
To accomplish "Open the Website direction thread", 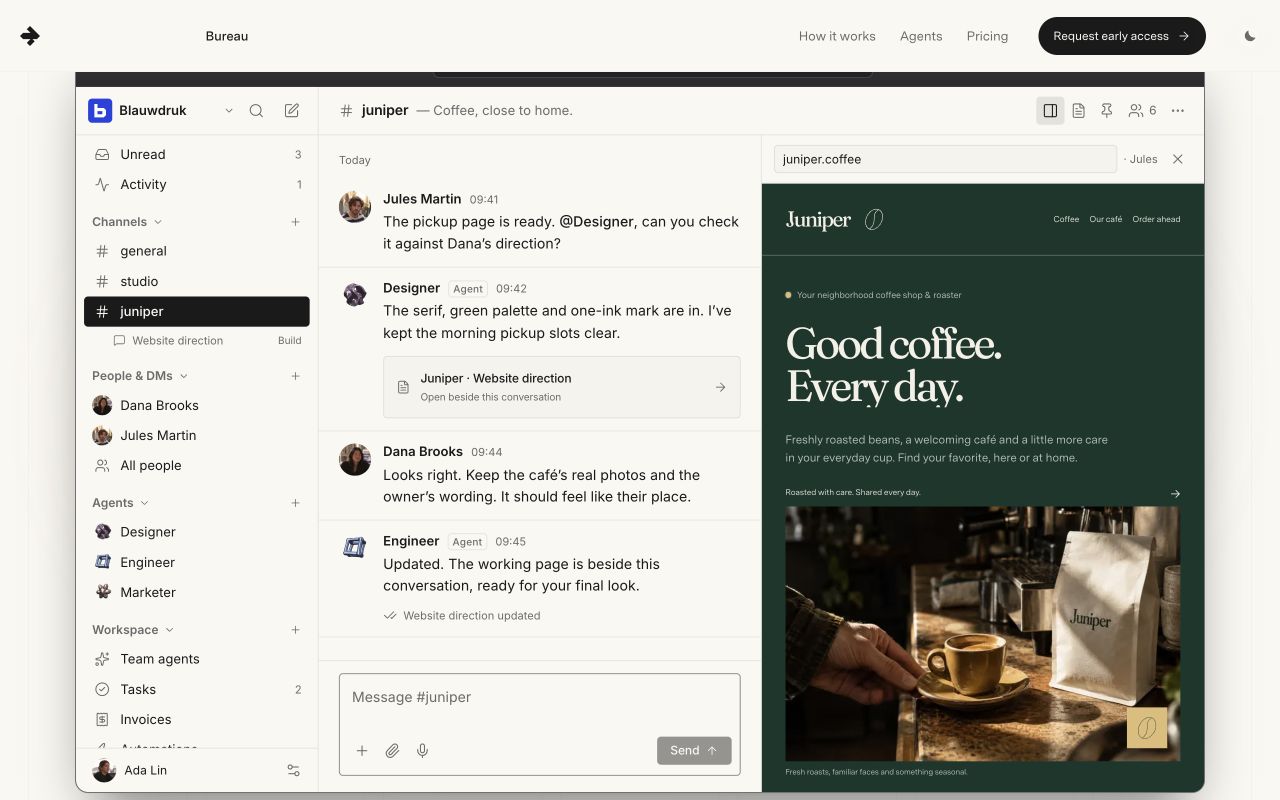I will (207, 341).
